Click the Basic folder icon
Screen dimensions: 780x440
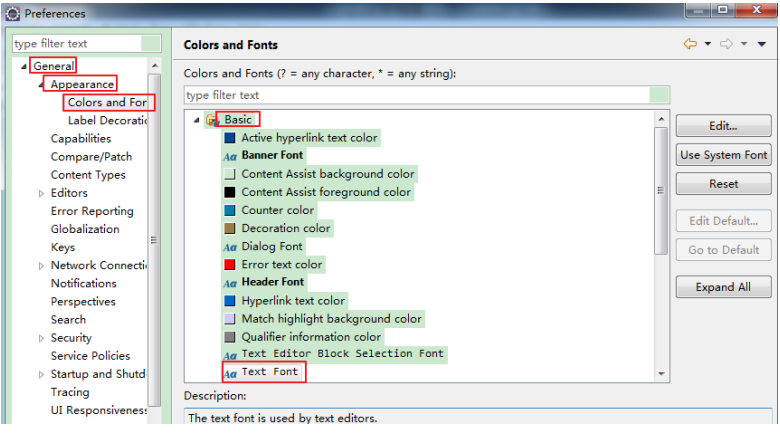[212, 120]
